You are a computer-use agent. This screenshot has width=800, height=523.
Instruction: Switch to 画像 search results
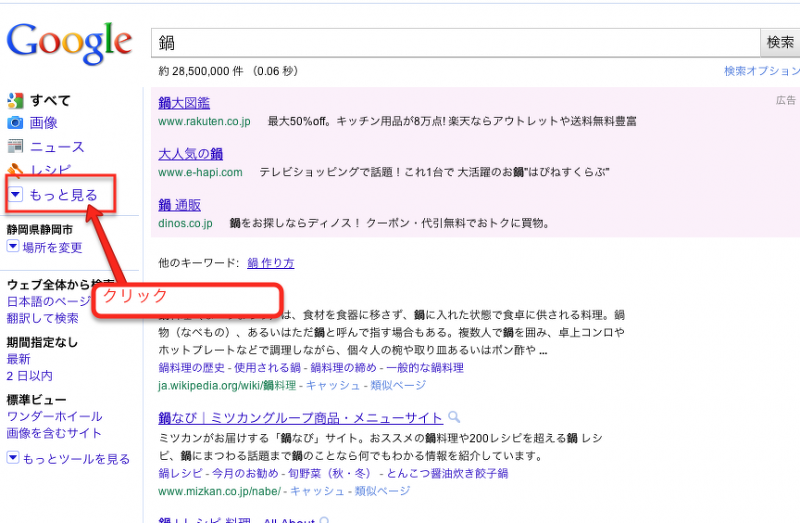tap(43, 122)
